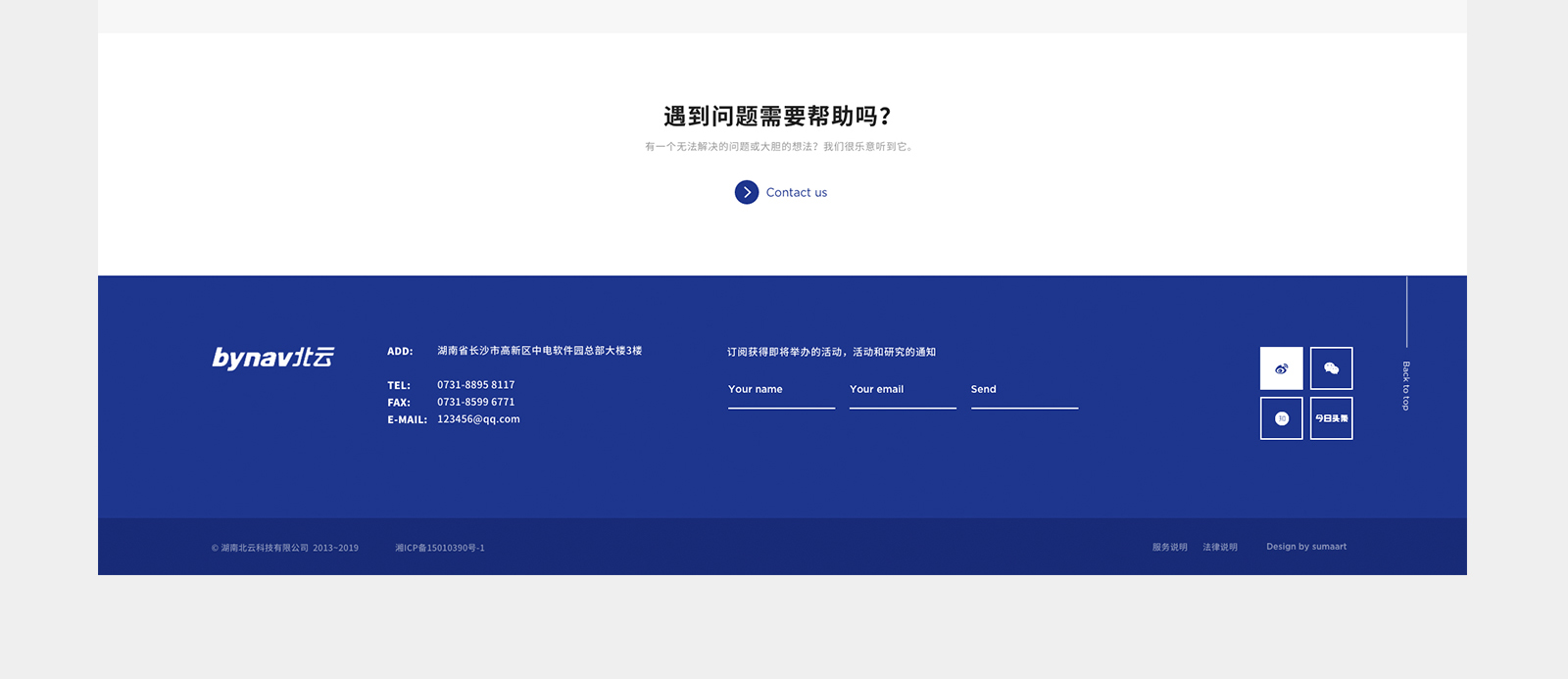Viewport: 1568px width, 679px height.
Task: Click the bynav 北云 footer logo
Action: tap(273, 358)
